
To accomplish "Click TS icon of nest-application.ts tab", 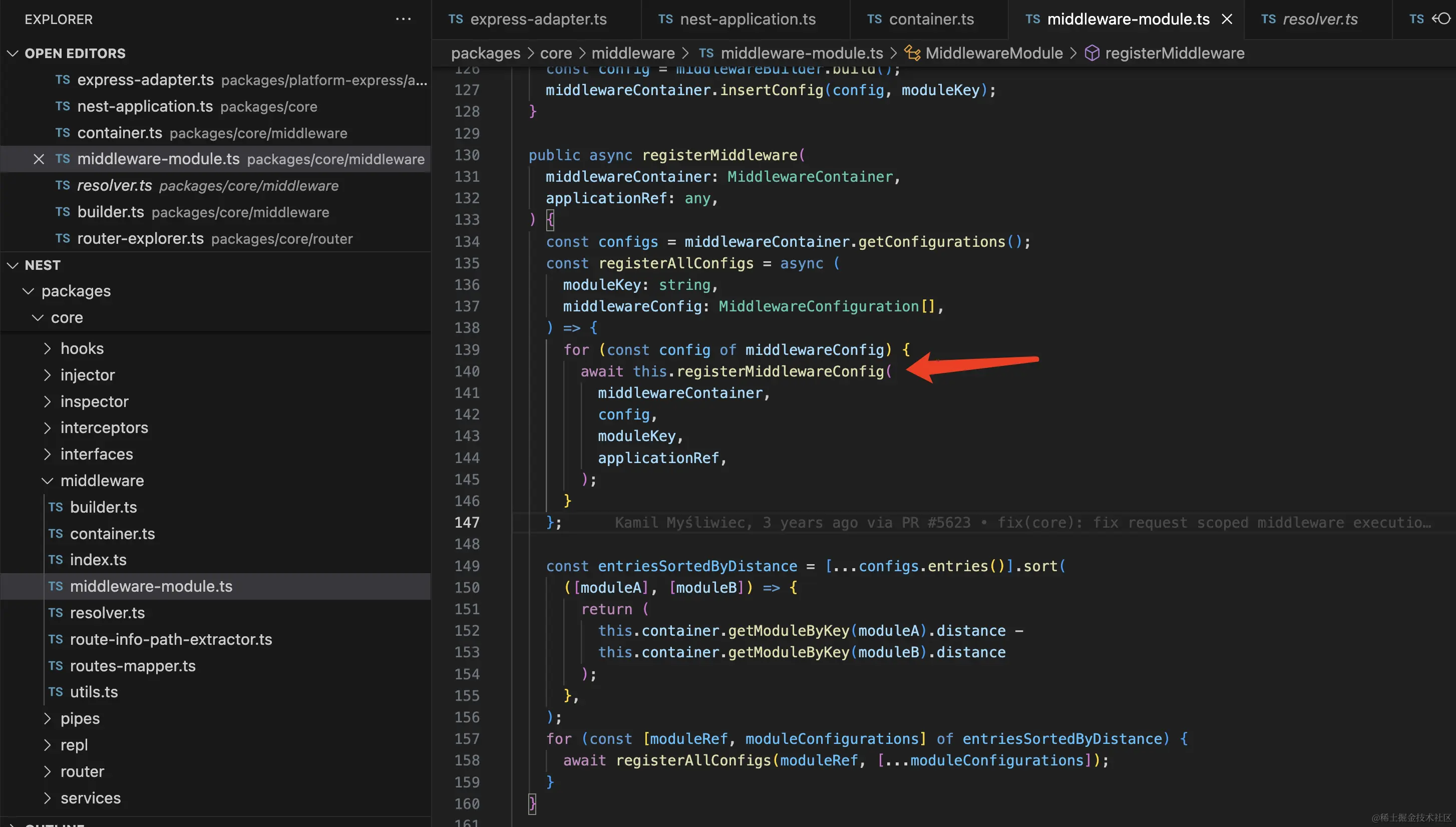I will tap(665, 19).
